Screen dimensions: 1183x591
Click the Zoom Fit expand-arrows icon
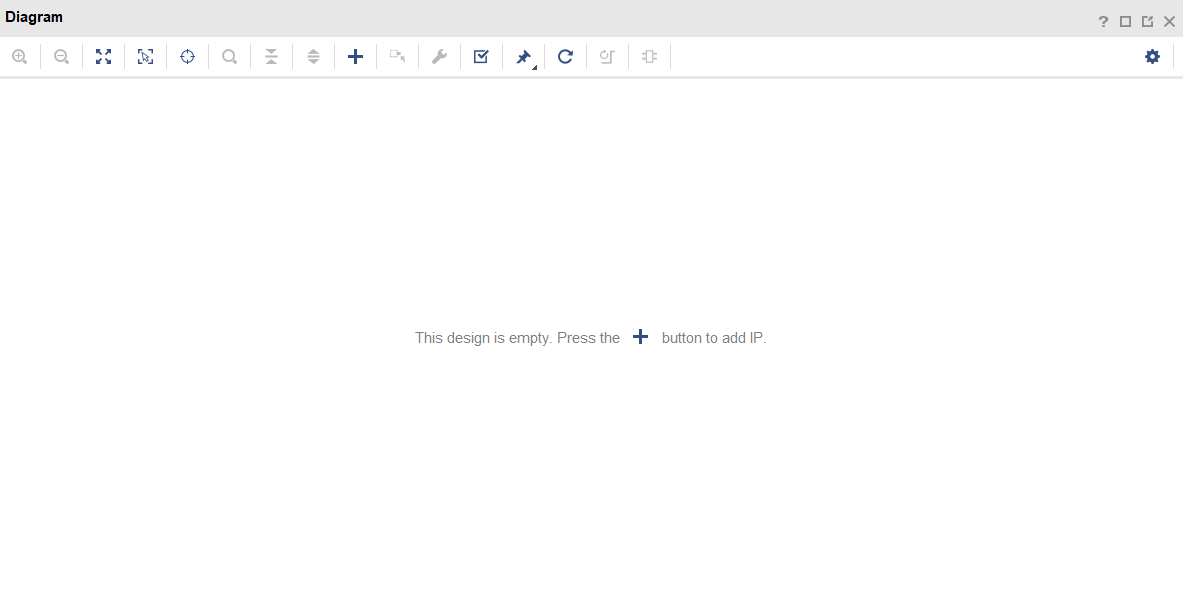click(x=103, y=57)
